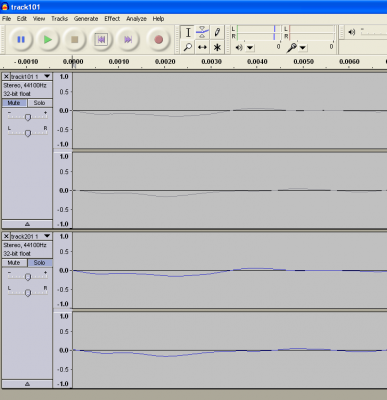Open the input meter dropdown beside the microphone
Image resolution: width=387 pixels, height=400 pixels.
tap(303, 48)
